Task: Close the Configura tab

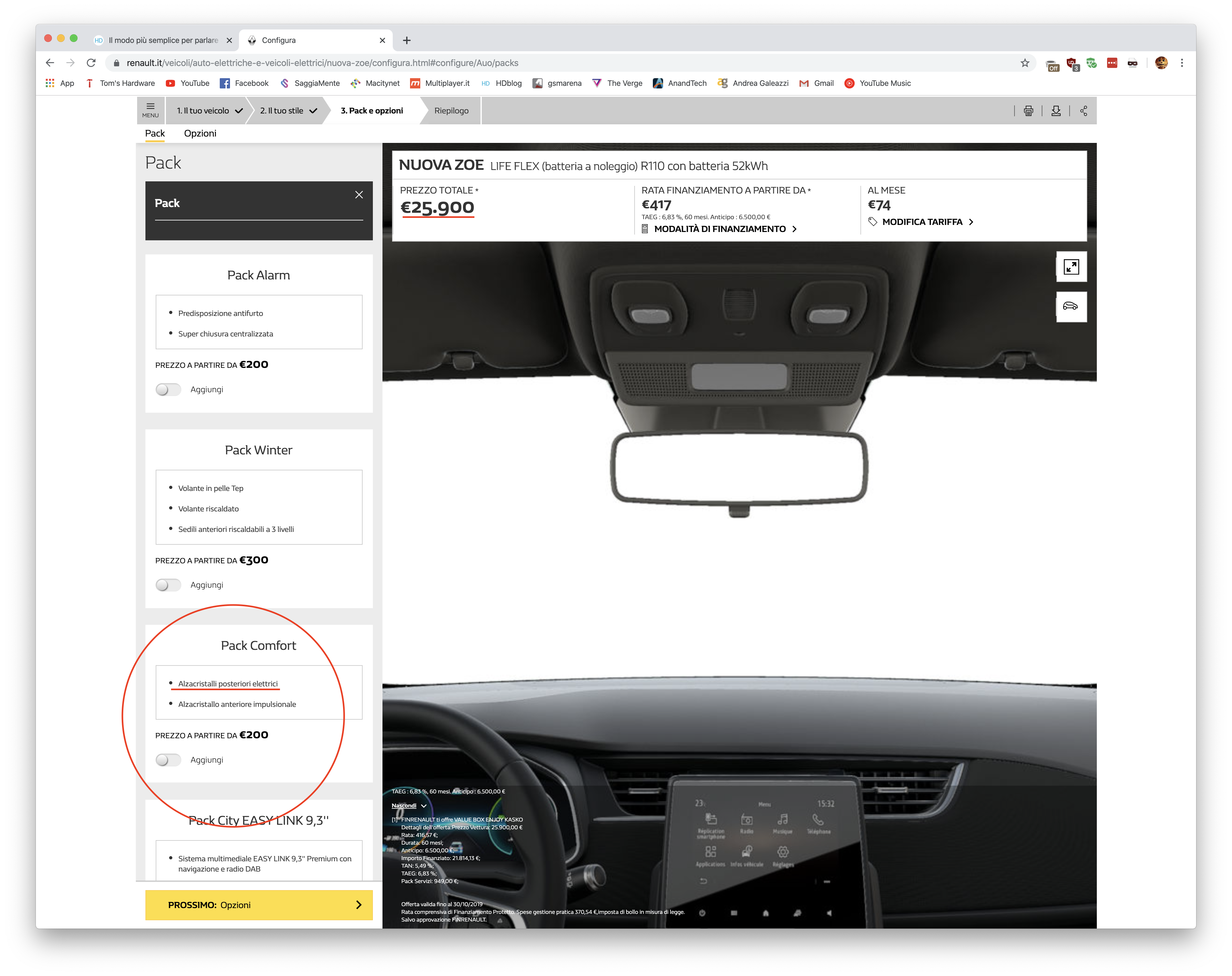Action: [x=382, y=41]
